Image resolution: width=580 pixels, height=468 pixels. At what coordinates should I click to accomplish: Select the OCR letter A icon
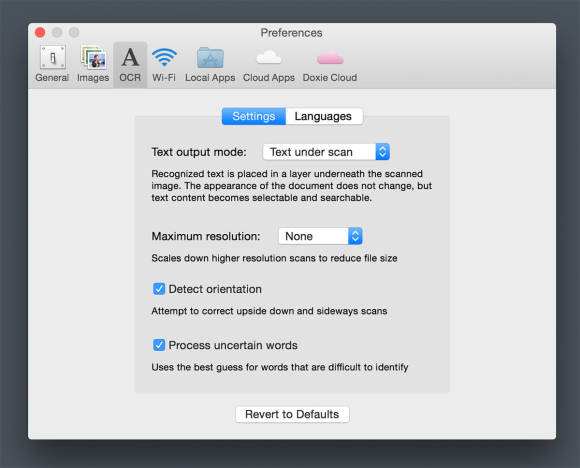130,57
